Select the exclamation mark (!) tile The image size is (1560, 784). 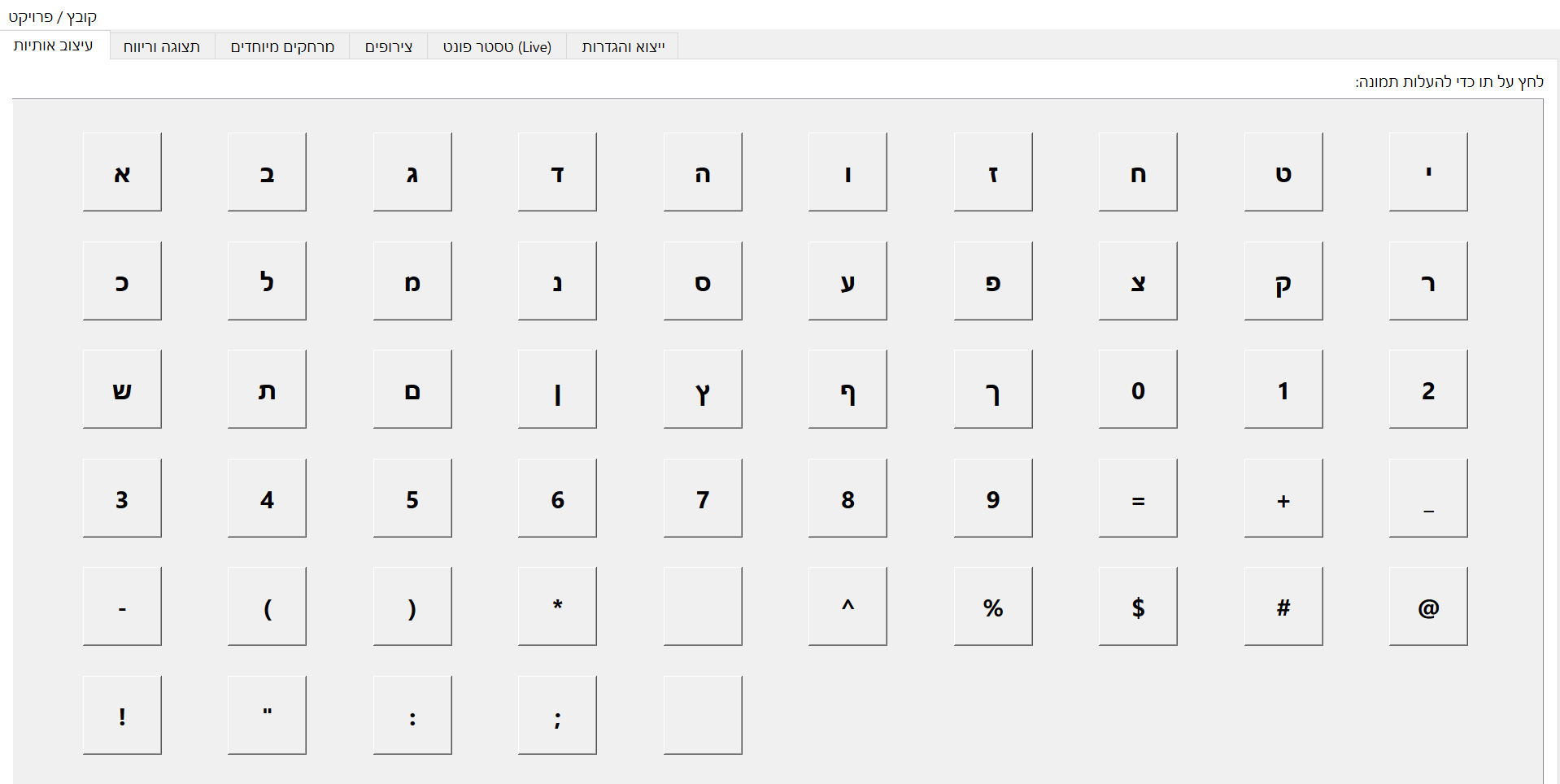pyautogui.click(x=122, y=716)
